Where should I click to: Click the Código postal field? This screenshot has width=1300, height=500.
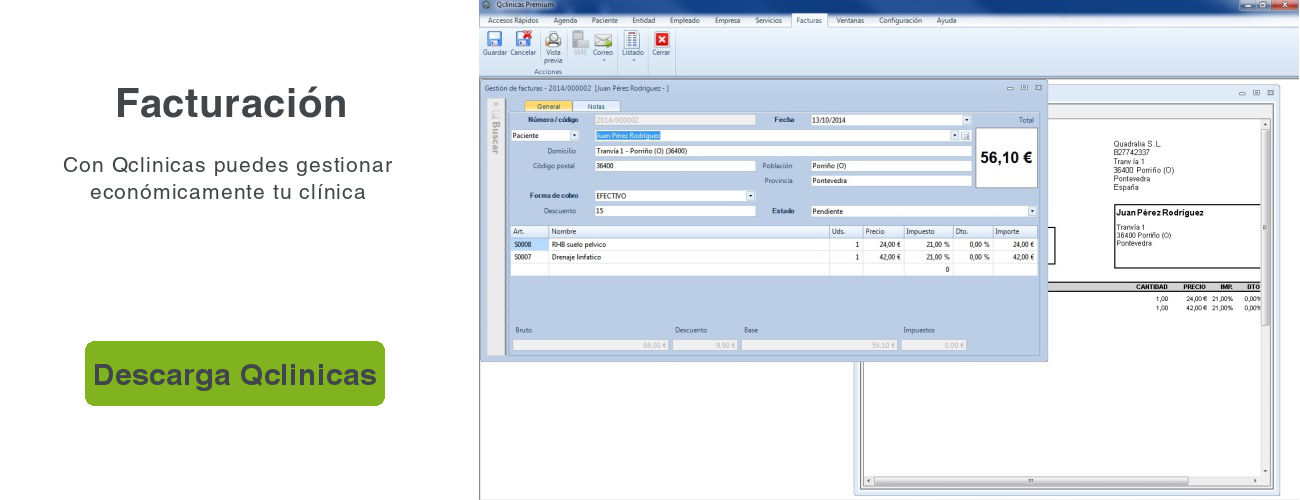point(674,166)
